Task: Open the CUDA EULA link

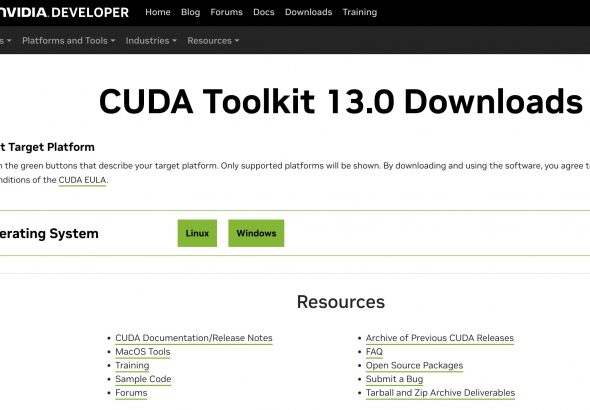Action: point(82,180)
